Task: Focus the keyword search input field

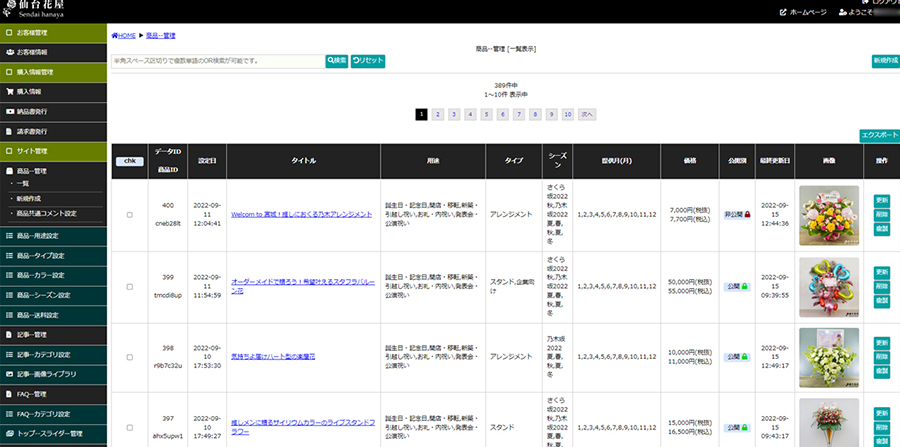Action: (x=218, y=61)
